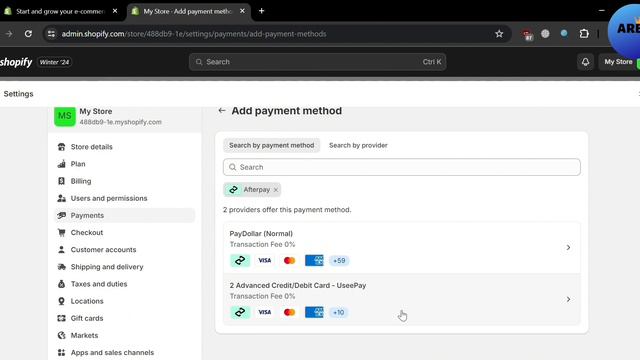Open Locations pin icon

pos(61,301)
